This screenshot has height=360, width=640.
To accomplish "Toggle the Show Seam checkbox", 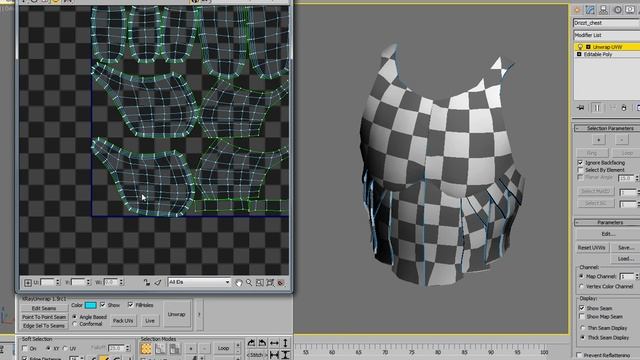I will point(582,308).
